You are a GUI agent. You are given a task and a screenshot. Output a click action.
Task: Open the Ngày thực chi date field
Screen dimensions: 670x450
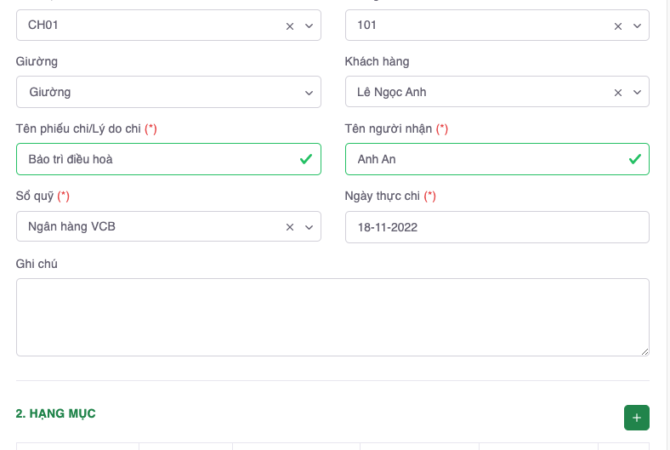pyautogui.click(x=496, y=227)
